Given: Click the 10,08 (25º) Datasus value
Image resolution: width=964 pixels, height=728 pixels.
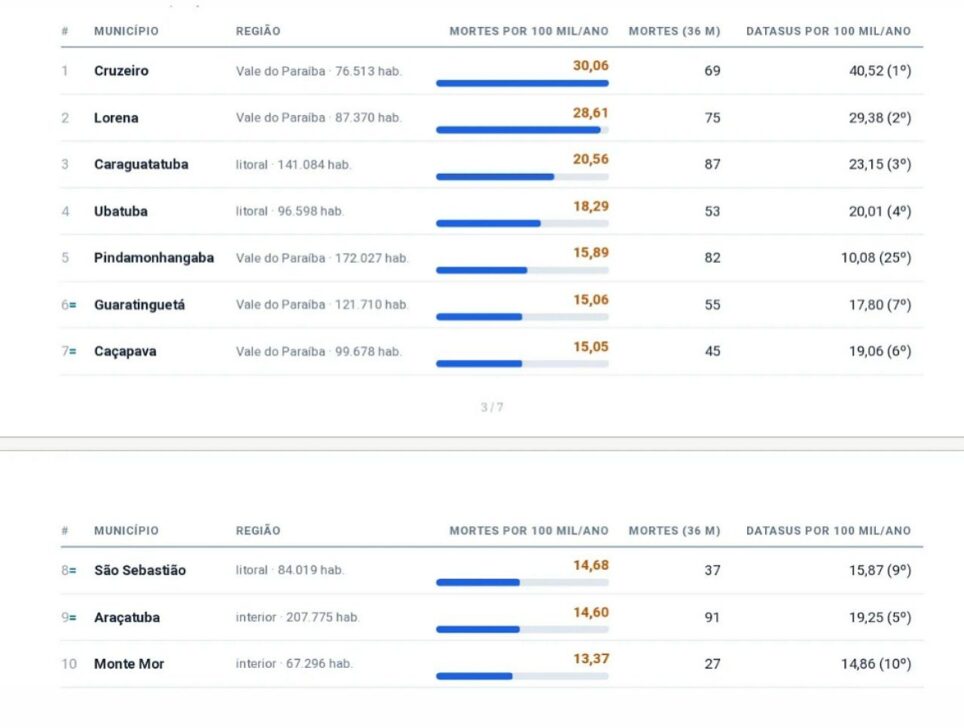Looking at the screenshot, I should pyautogui.click(x=875, y=258).
